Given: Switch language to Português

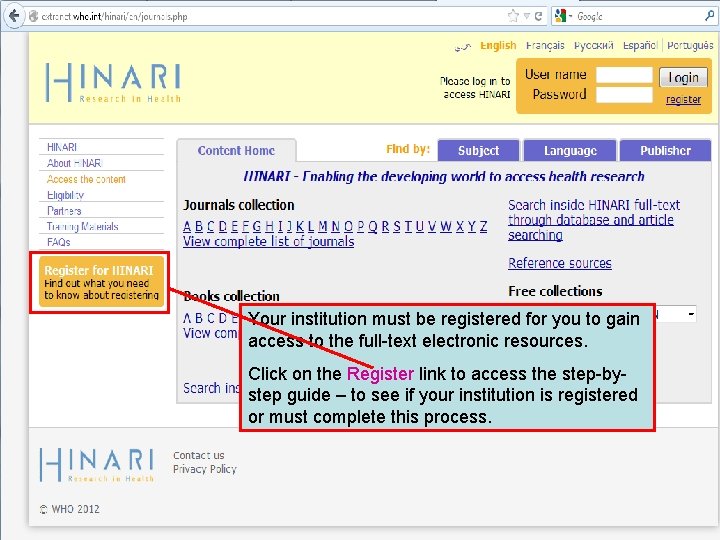Looking at the screenshot, I should [690, 45].
